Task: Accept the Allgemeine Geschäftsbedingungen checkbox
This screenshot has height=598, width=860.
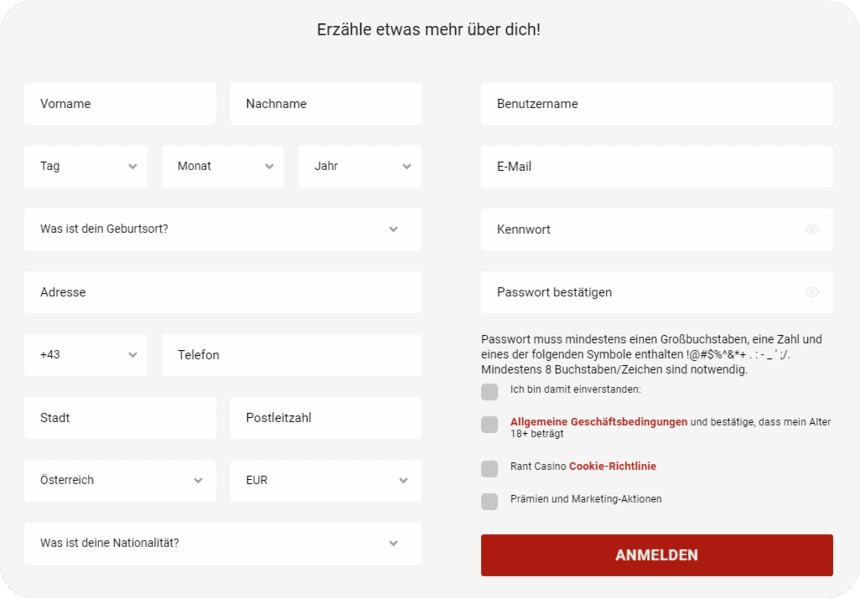Action: pos(489,424)
